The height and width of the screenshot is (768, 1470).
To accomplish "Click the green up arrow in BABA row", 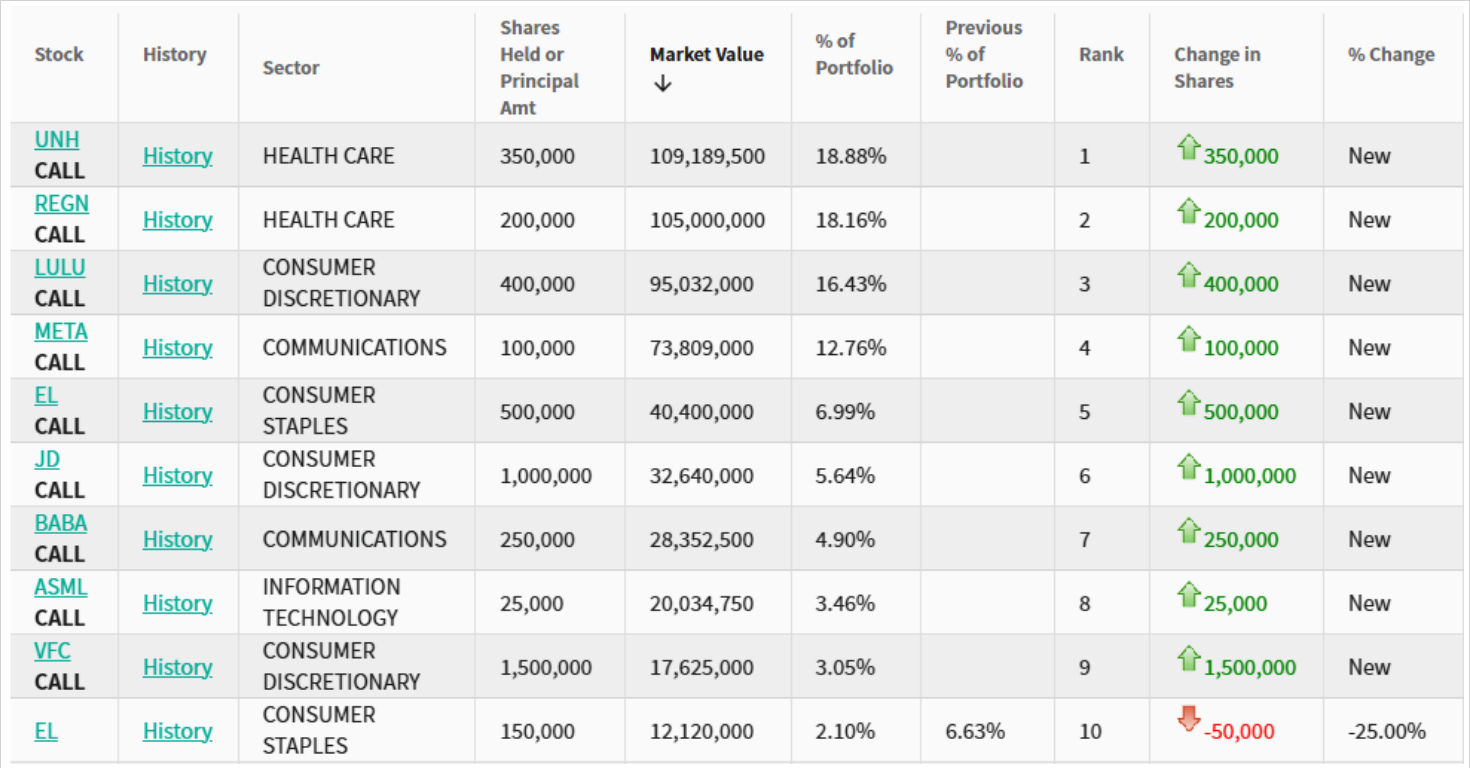I will 1188,532.
